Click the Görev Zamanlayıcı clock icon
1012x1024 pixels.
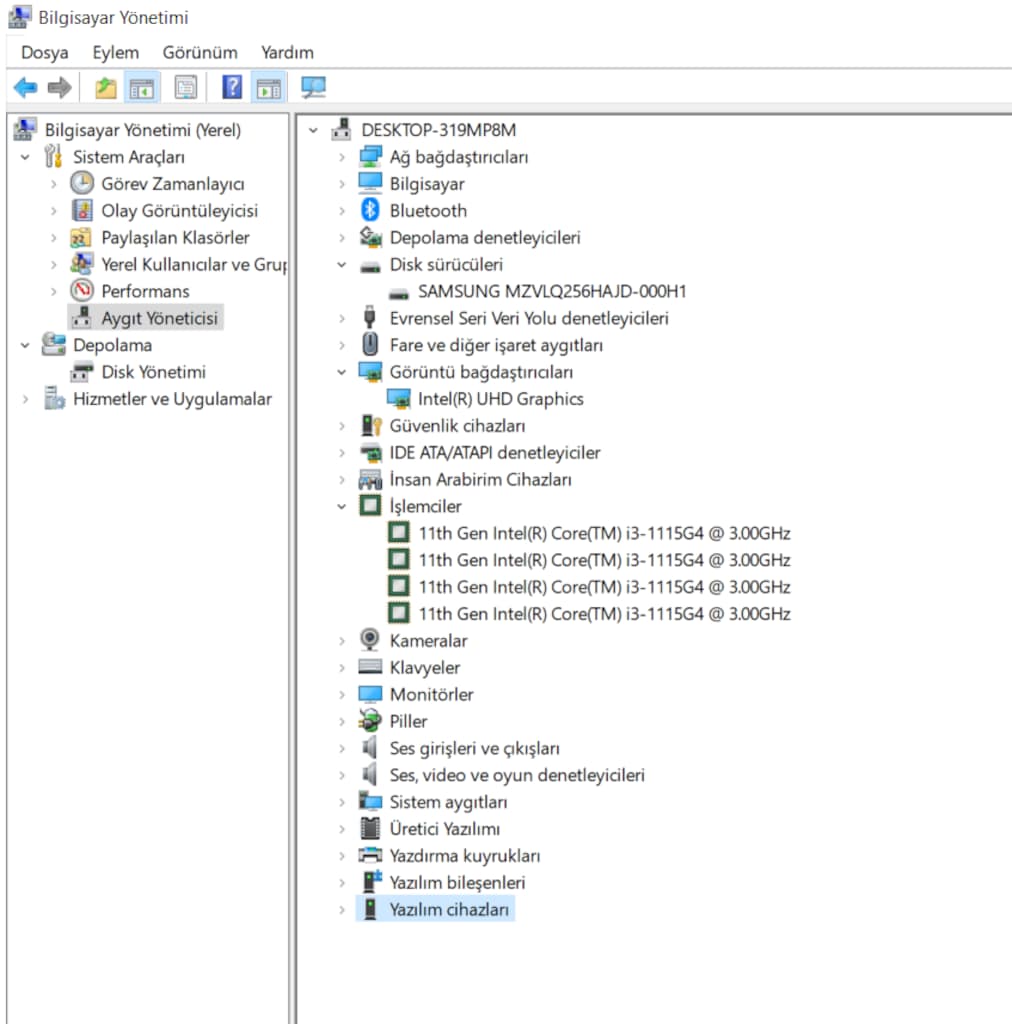(x=82, y=184)
